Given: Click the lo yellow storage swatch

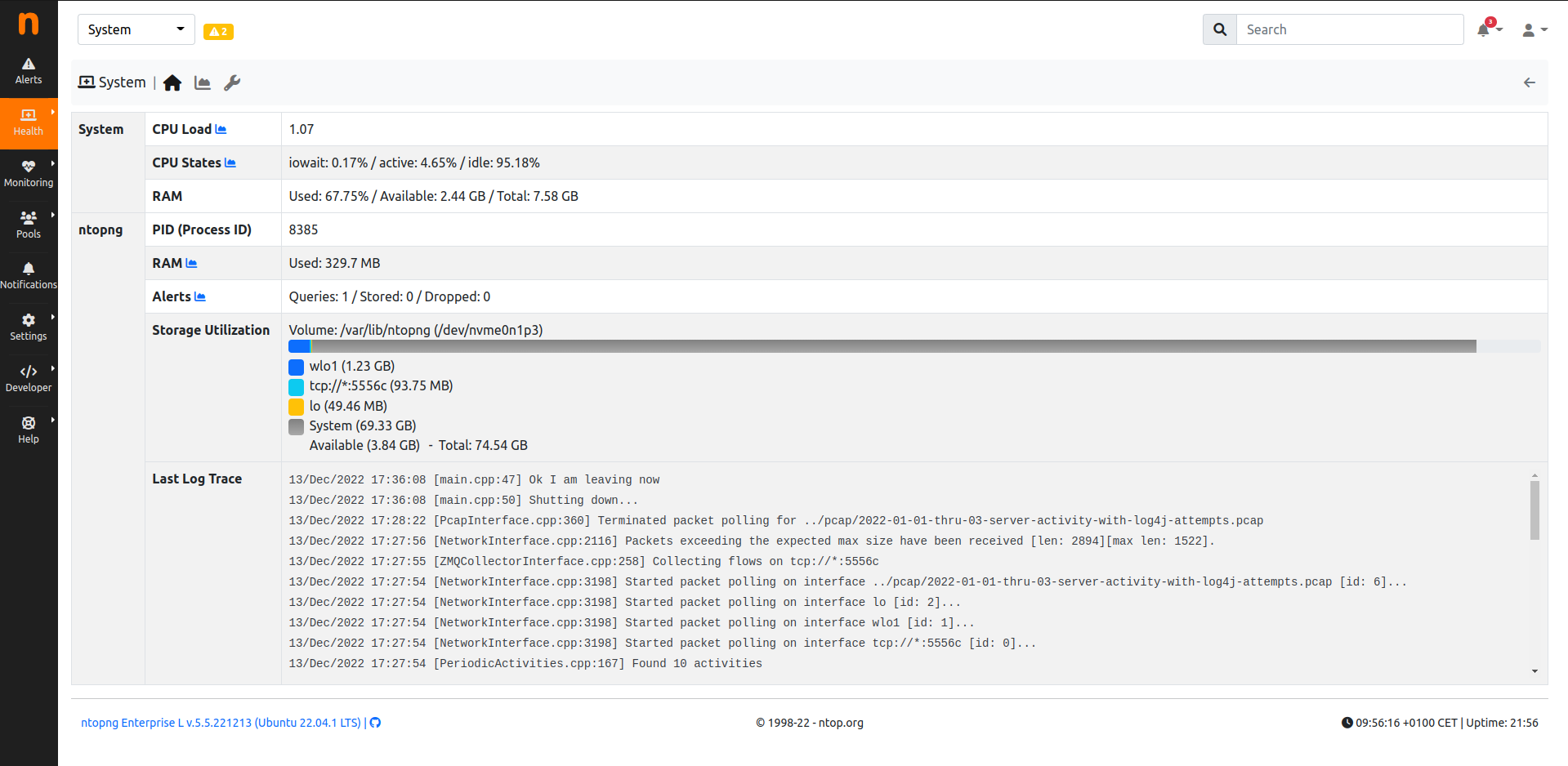Looking at the screenshot, I should [296, 407].
